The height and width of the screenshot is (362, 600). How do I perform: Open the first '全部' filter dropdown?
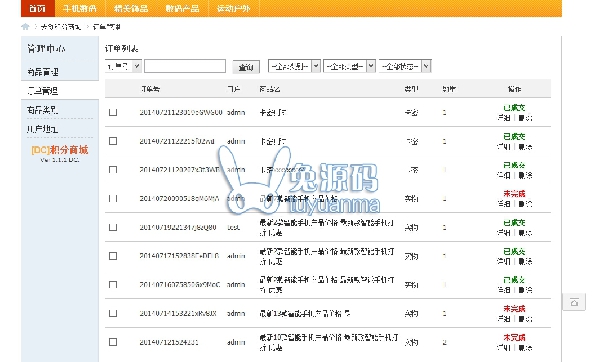(294, 66)
